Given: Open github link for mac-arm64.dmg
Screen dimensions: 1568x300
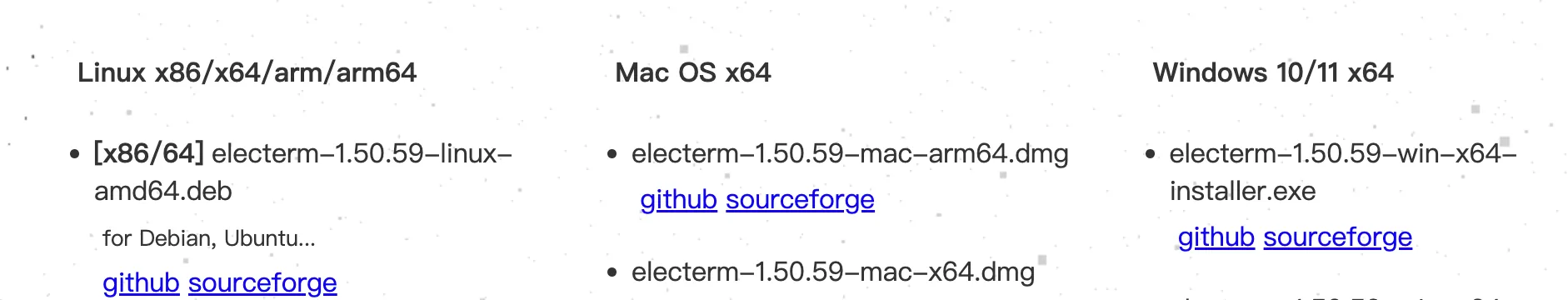Looking at the screenshot, I should click(678, 200).
